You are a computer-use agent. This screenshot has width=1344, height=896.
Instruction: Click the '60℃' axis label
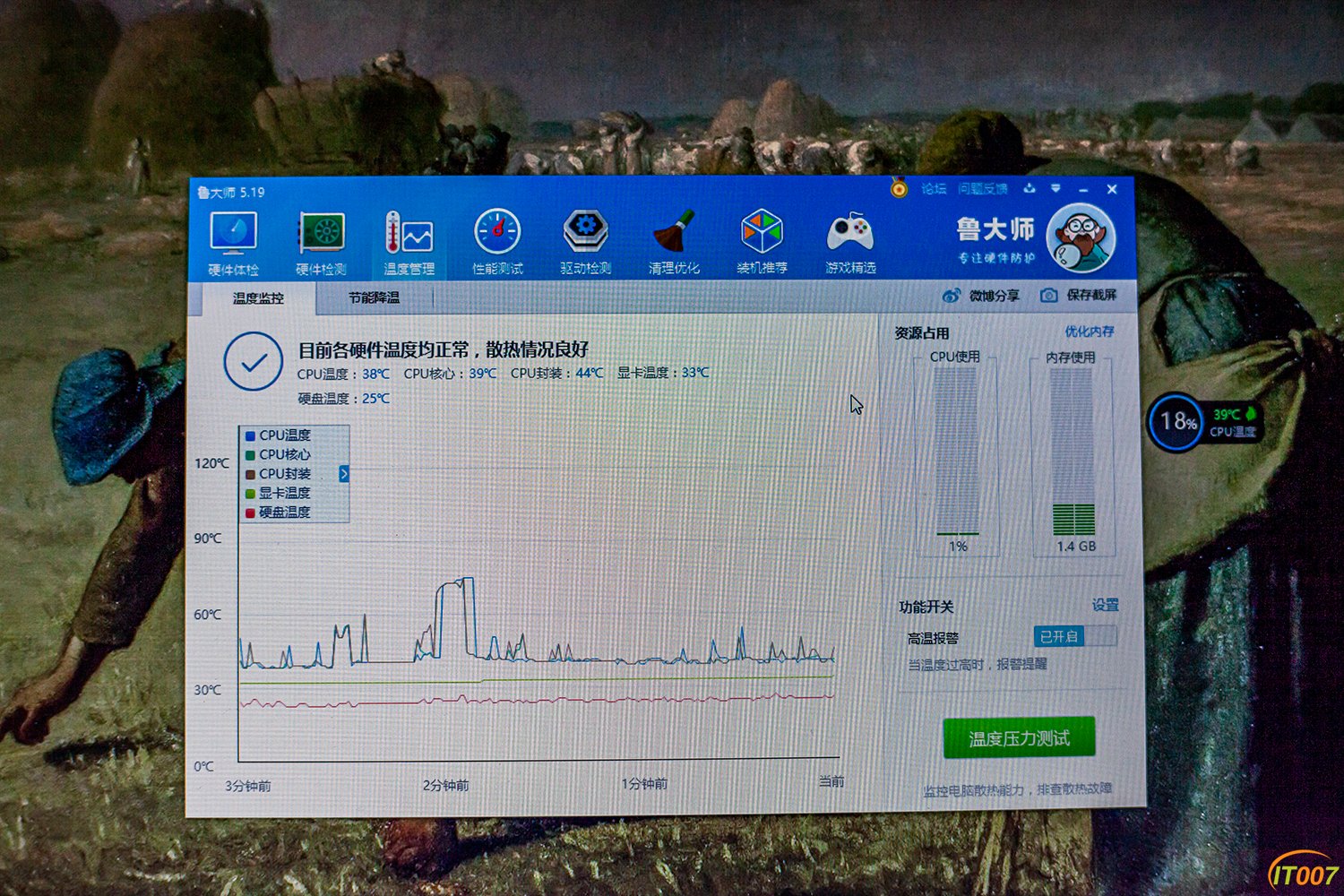pos(207,615)
